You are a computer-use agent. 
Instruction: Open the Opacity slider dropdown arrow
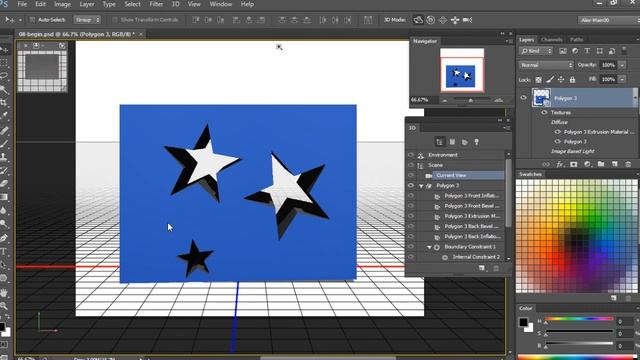[x=622, y=65]
